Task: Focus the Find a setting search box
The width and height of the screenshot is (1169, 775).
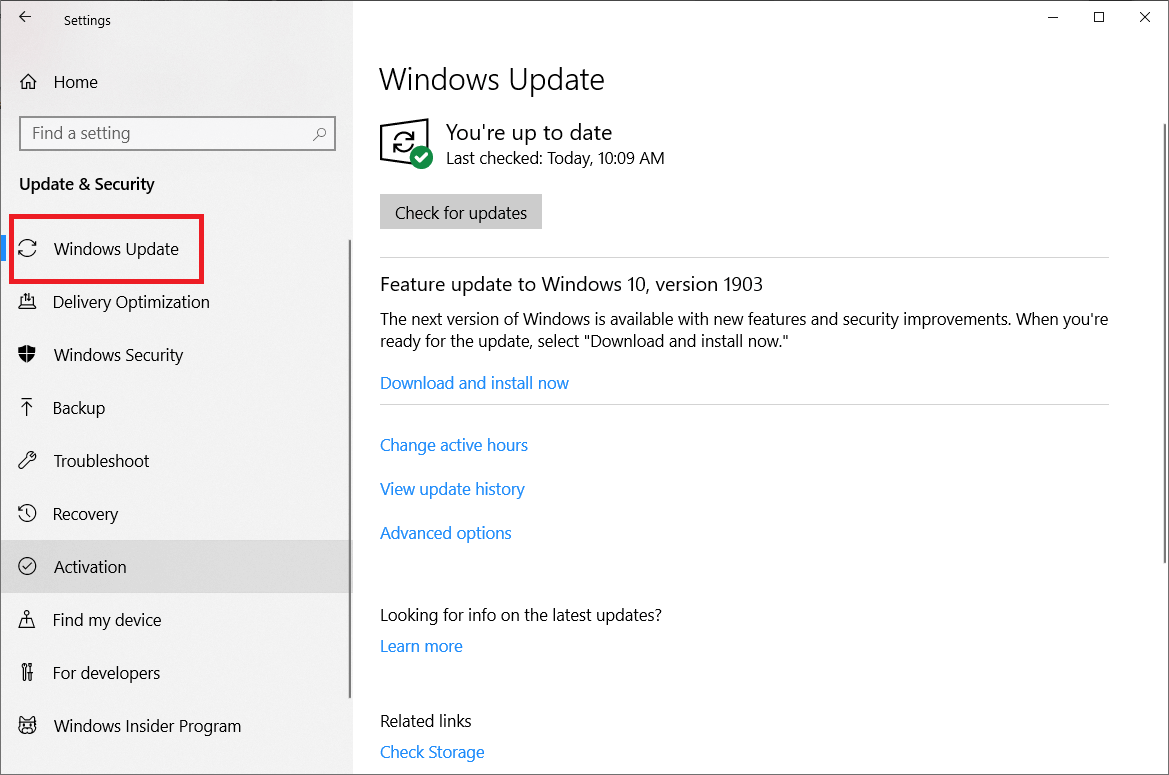Action: [x=177, y=133]
